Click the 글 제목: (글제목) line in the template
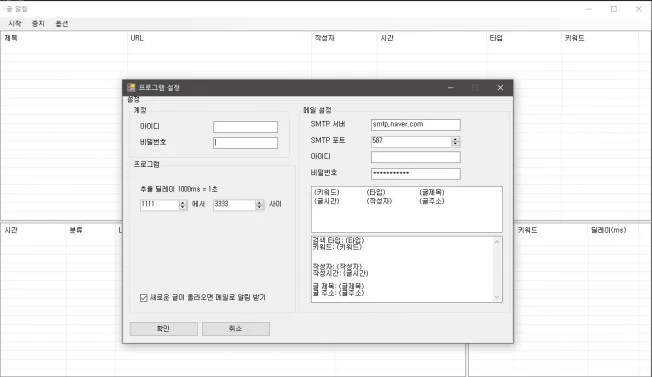652x377 pixels. click(x=338, y=286)
